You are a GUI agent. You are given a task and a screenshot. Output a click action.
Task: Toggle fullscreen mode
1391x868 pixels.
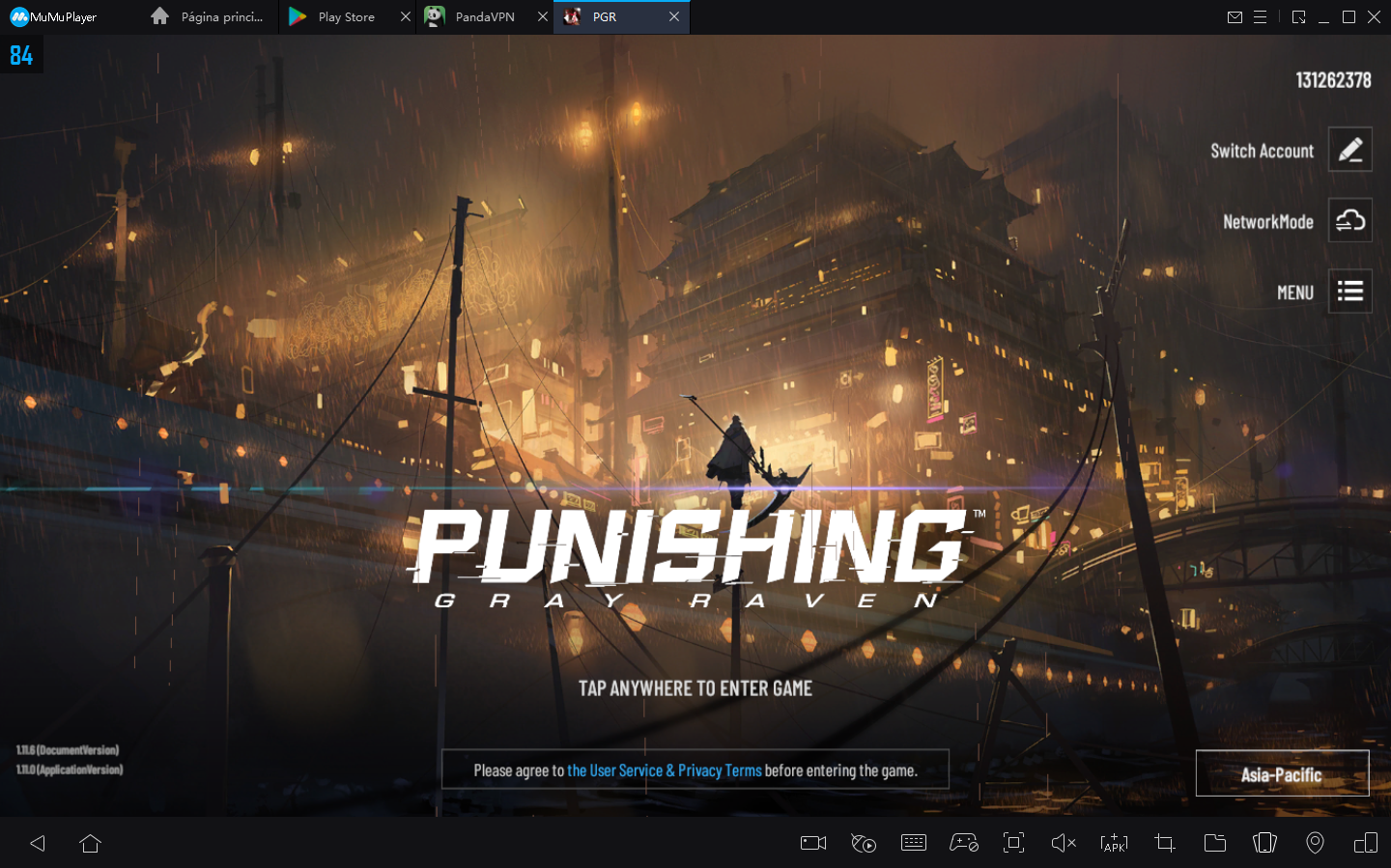tap(1013, 843)
